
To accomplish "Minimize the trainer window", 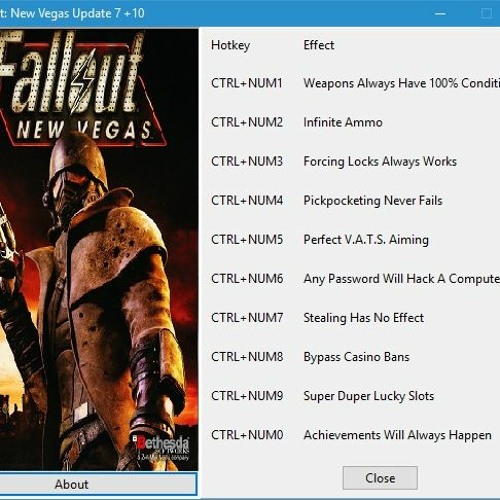I will (x=440, y=14).
